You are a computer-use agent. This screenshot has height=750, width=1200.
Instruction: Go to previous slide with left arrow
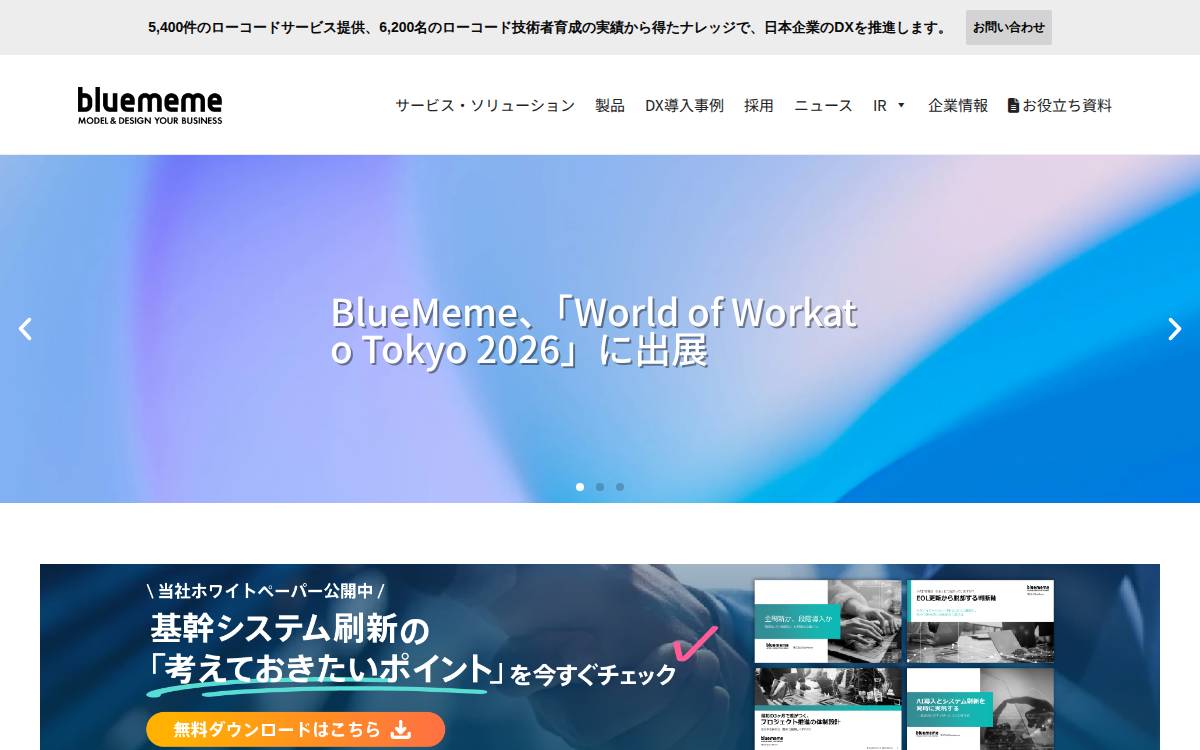(x=25, y=329)
